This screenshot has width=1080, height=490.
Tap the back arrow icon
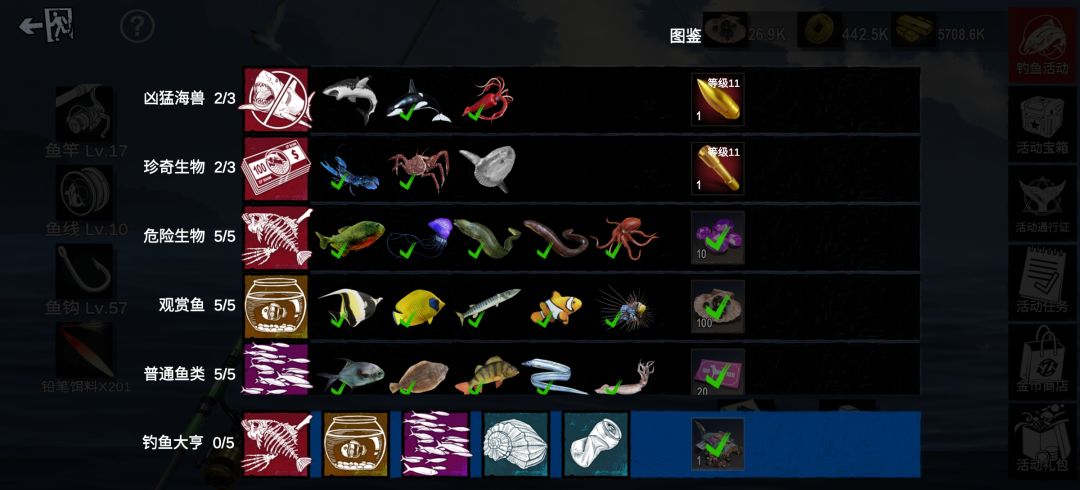point(47,25)
